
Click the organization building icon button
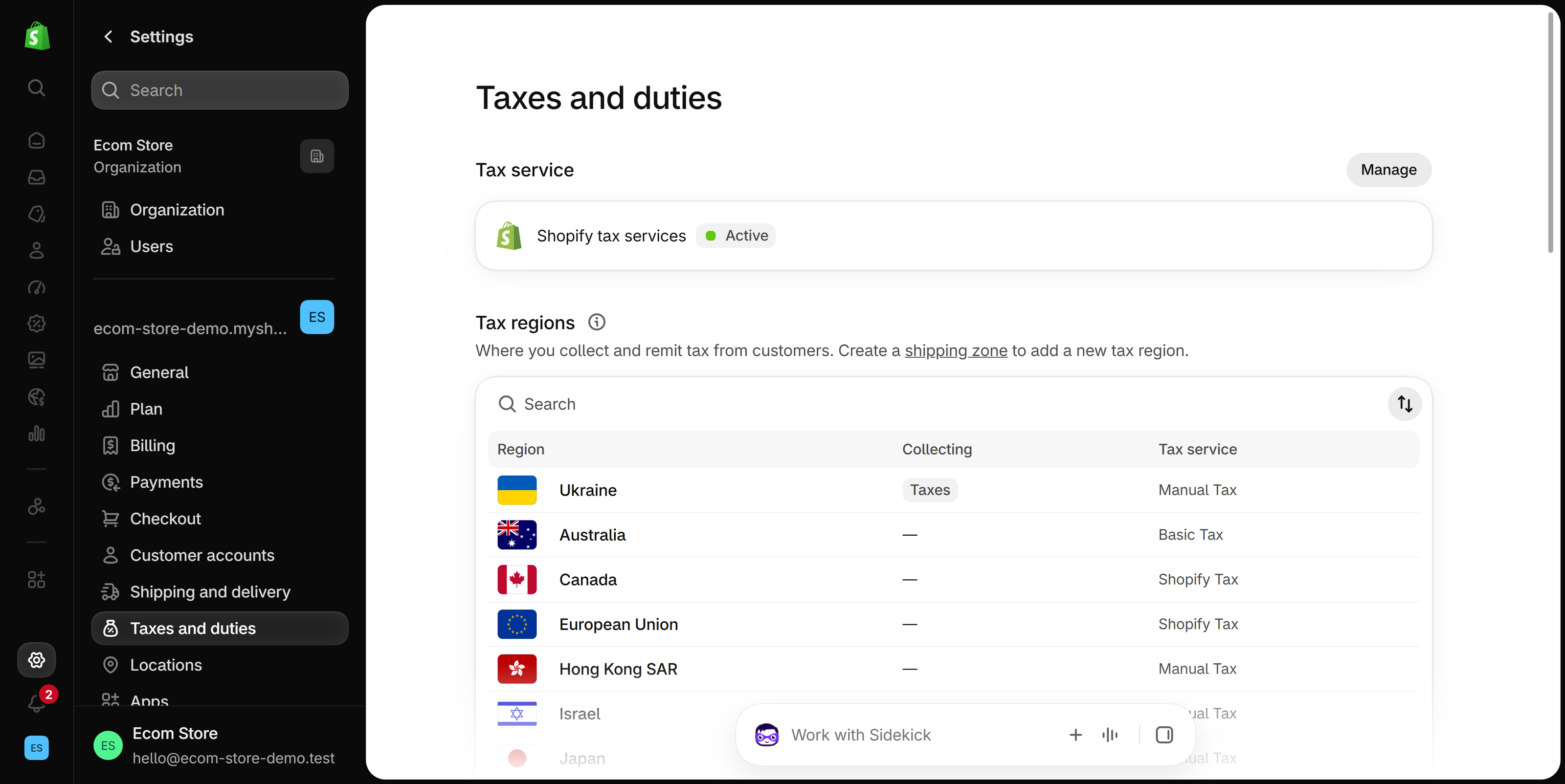pyautogui.click(x=316, y=156)
